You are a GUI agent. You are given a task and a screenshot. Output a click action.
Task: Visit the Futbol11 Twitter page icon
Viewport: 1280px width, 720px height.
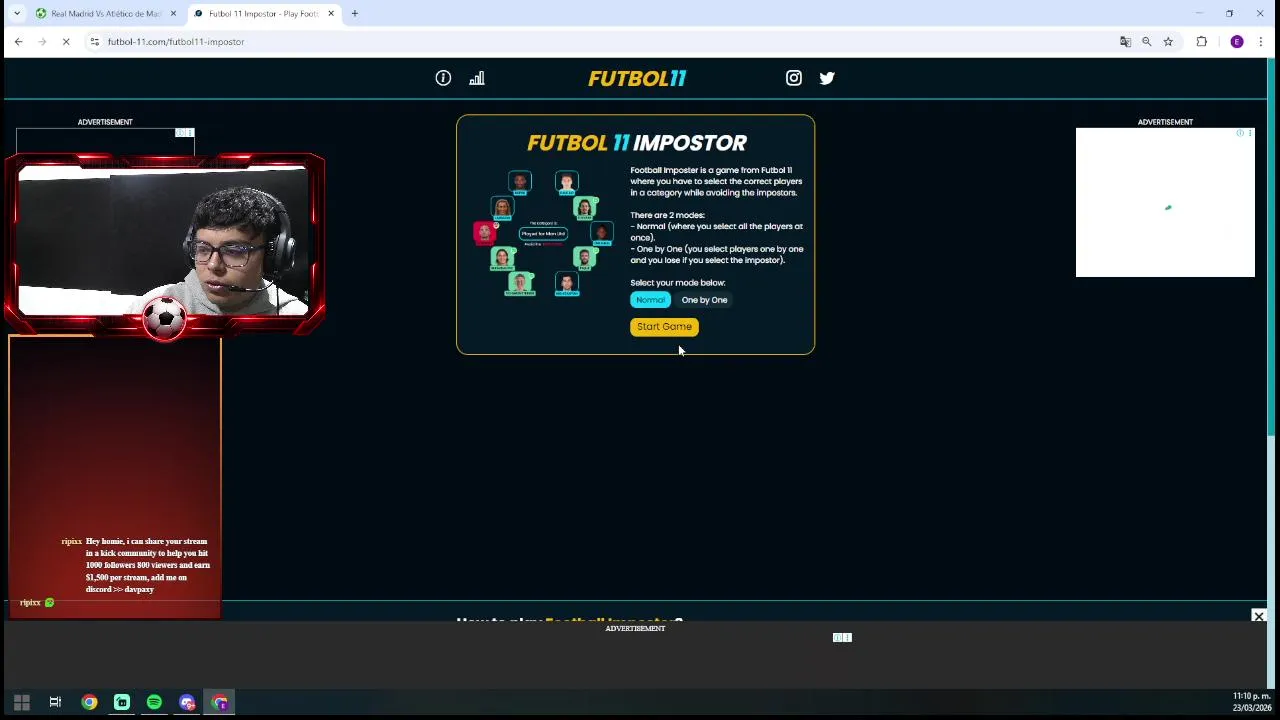coord(827,78)
